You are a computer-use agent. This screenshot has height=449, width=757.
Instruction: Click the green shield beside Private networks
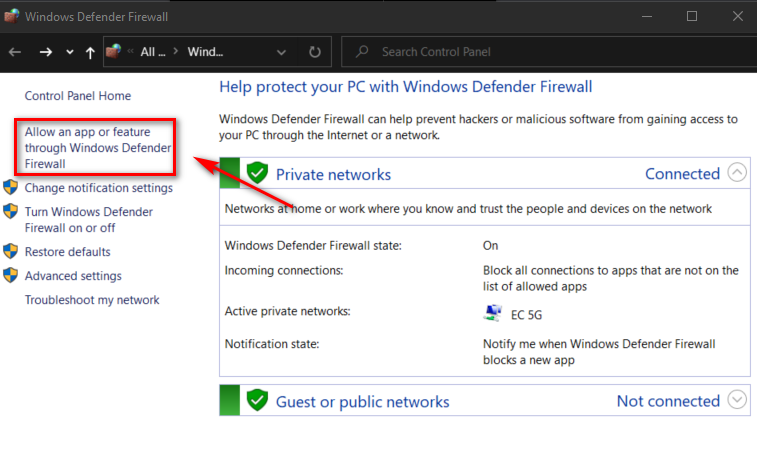coord(258,174)
